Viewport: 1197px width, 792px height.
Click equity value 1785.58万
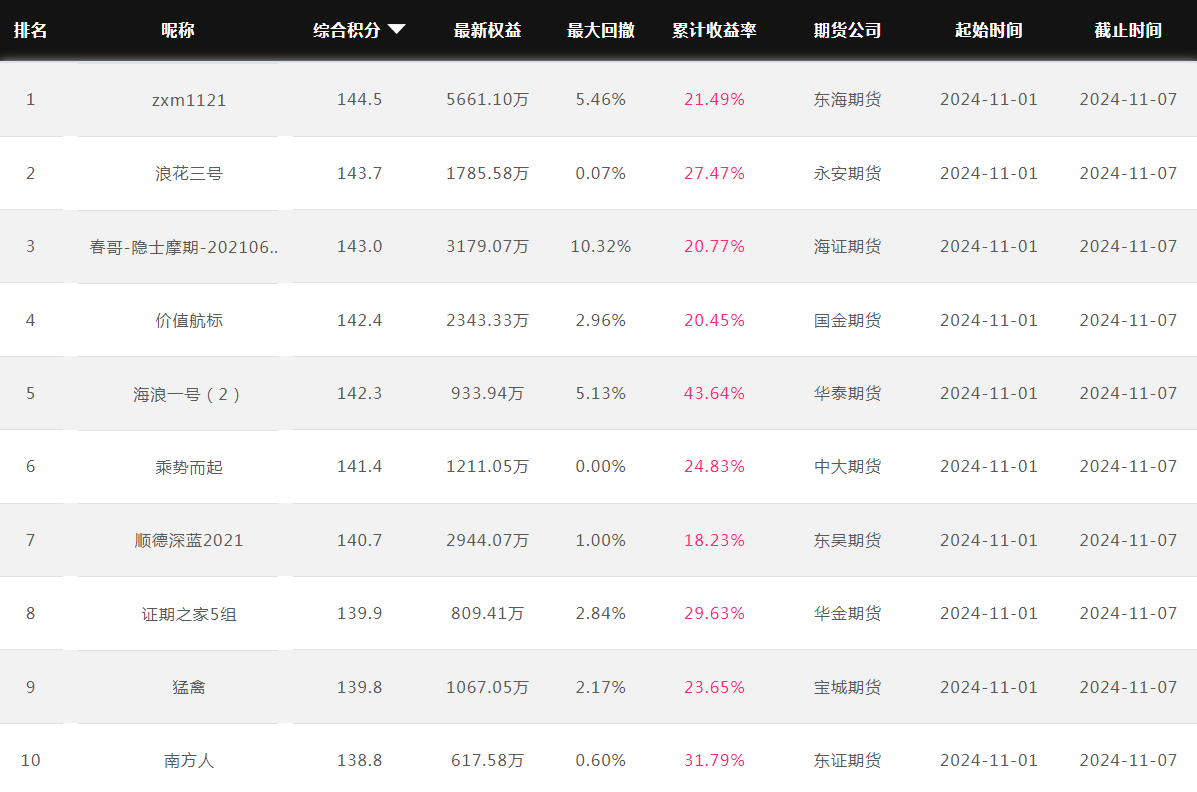(487, 173)
